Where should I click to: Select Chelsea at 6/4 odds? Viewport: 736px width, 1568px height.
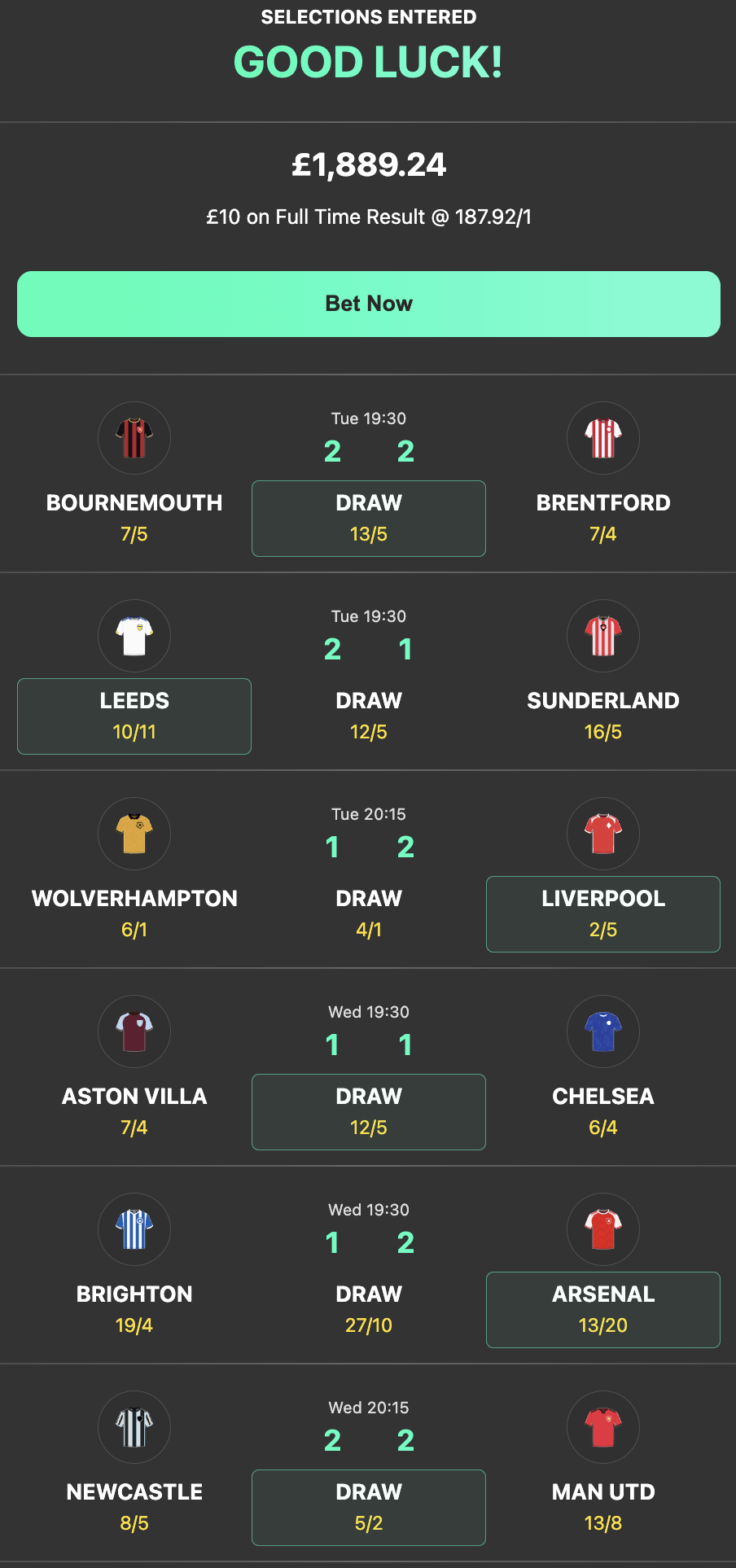click(x=602, y=1111)
